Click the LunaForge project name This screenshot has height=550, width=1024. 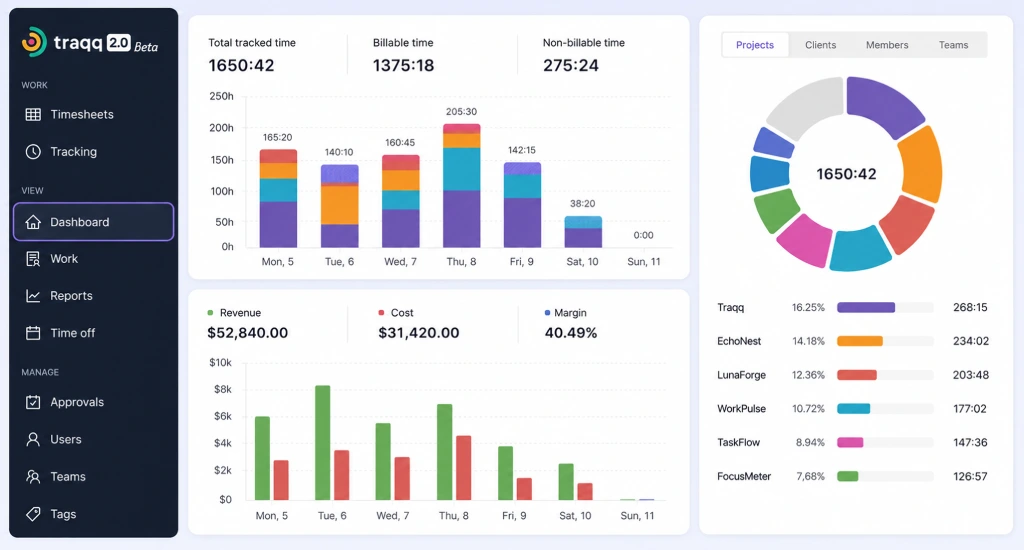(741, 375)
